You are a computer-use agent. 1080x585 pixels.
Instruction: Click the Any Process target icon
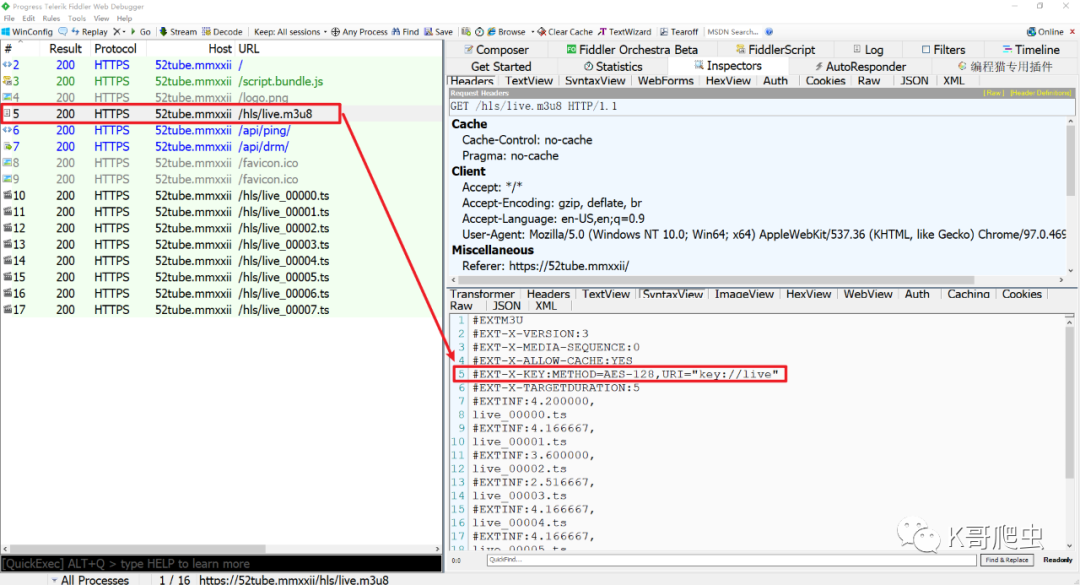(x=336, y=32)
